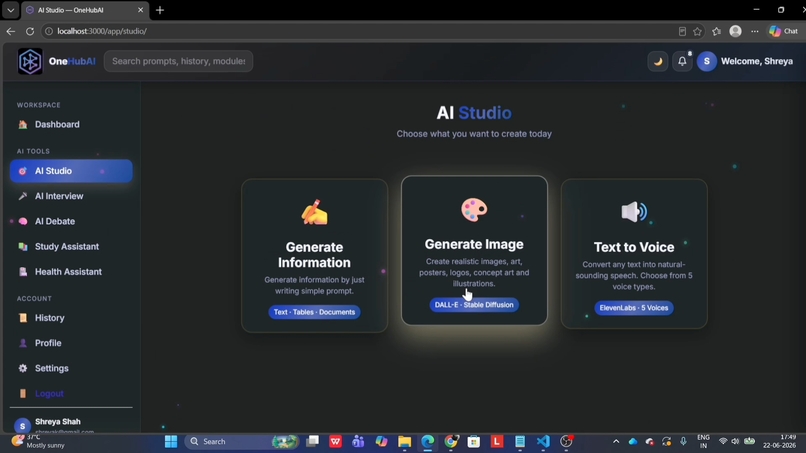The width and height of the screenshot is (806, 453).
Task: Click the ElevenLabs · 5 Voices badge
Action: point(634,308)
